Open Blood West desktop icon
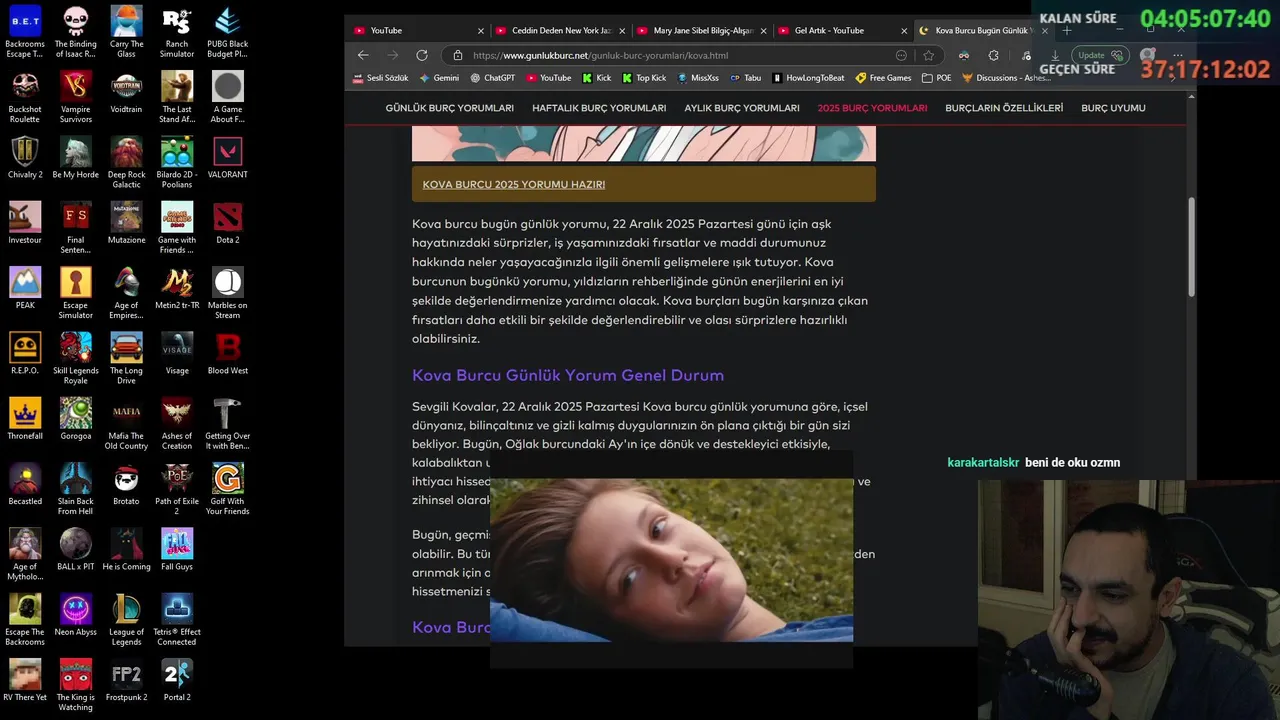Viewport: 1280px width, 720px height. click(x=228, y=353)
